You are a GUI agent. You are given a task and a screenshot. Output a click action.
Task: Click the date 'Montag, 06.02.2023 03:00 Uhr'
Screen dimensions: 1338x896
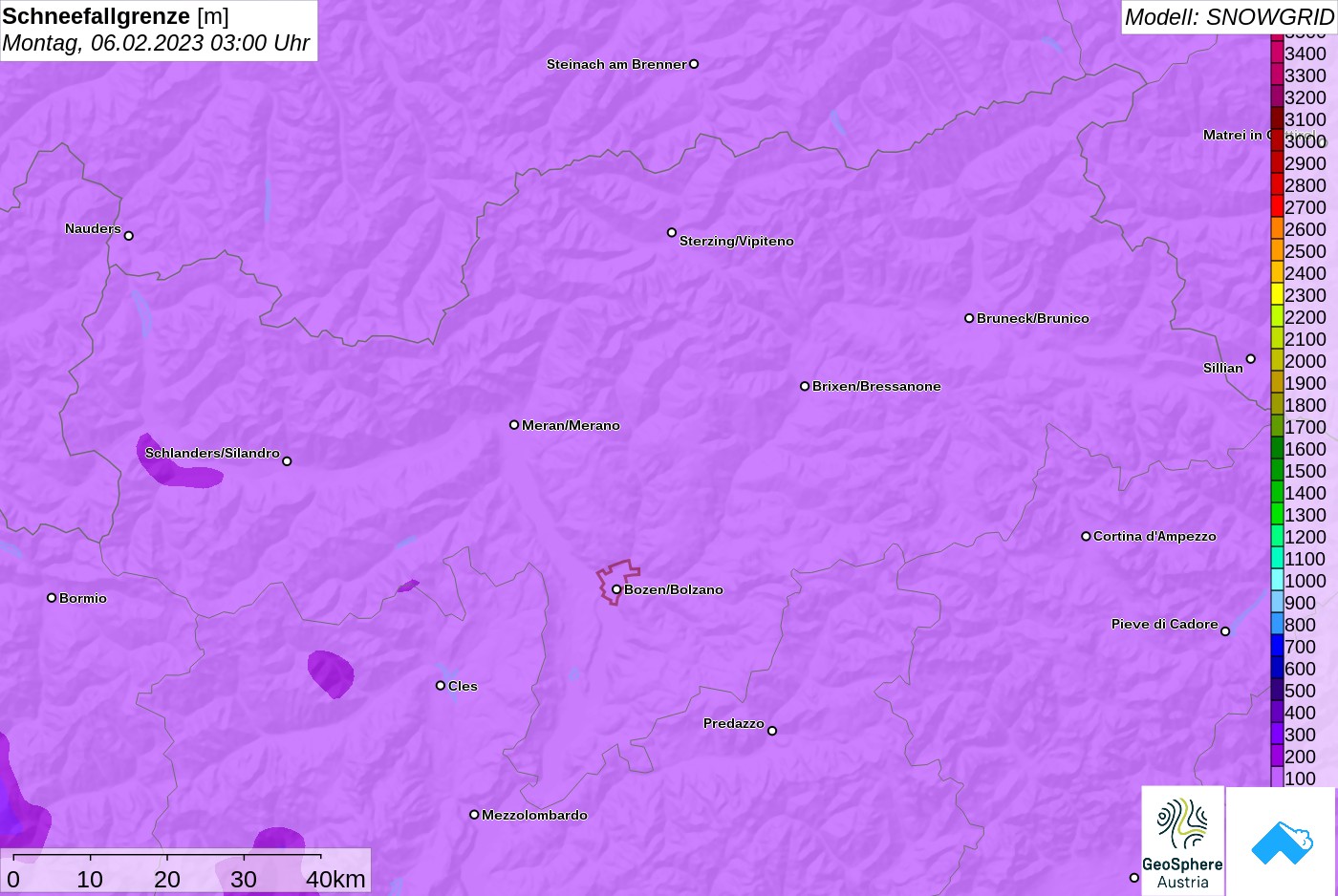pyautogui.click(x=156, y=43)
